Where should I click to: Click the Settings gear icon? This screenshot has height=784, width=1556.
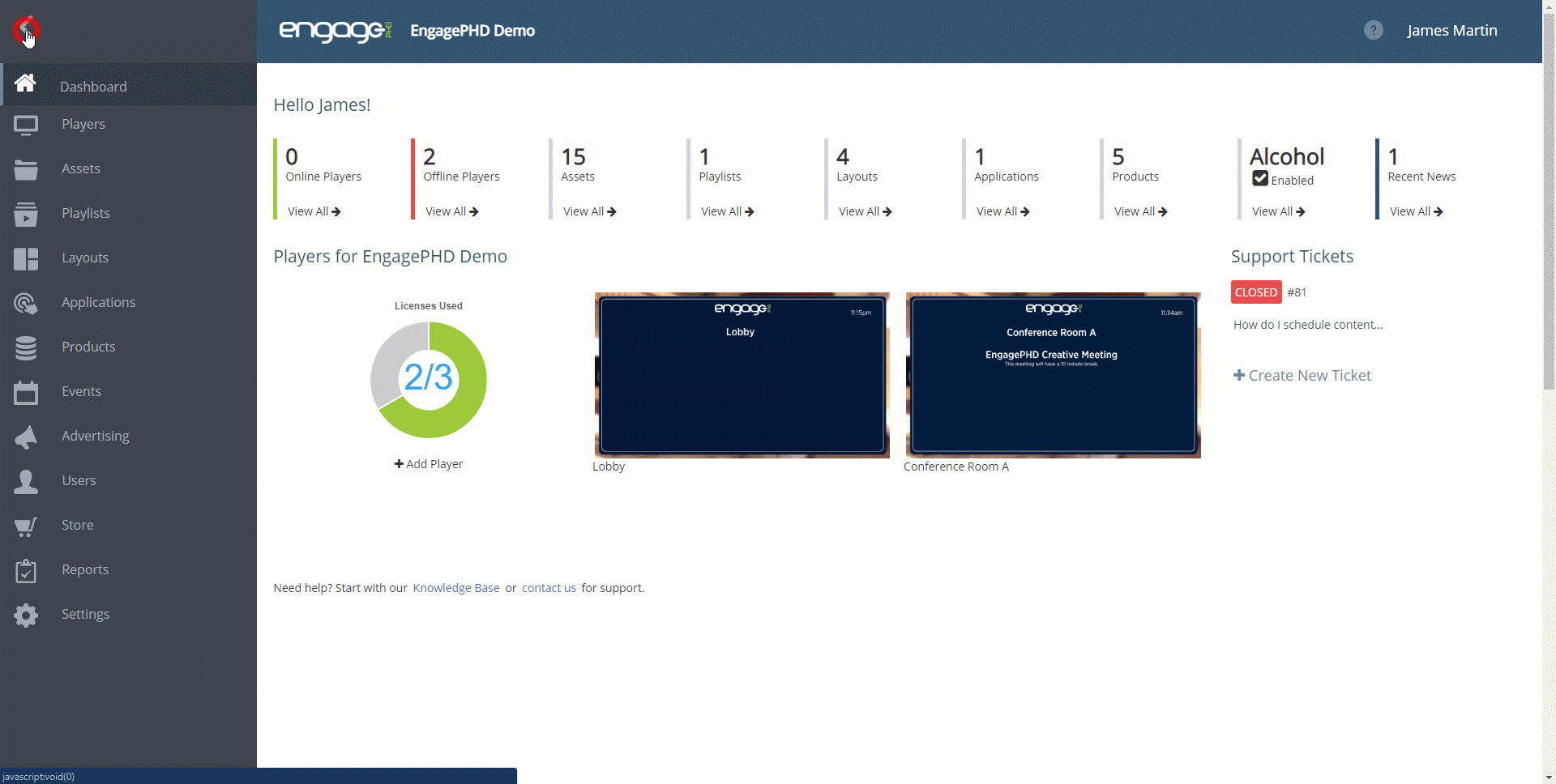tap(26, 615)
